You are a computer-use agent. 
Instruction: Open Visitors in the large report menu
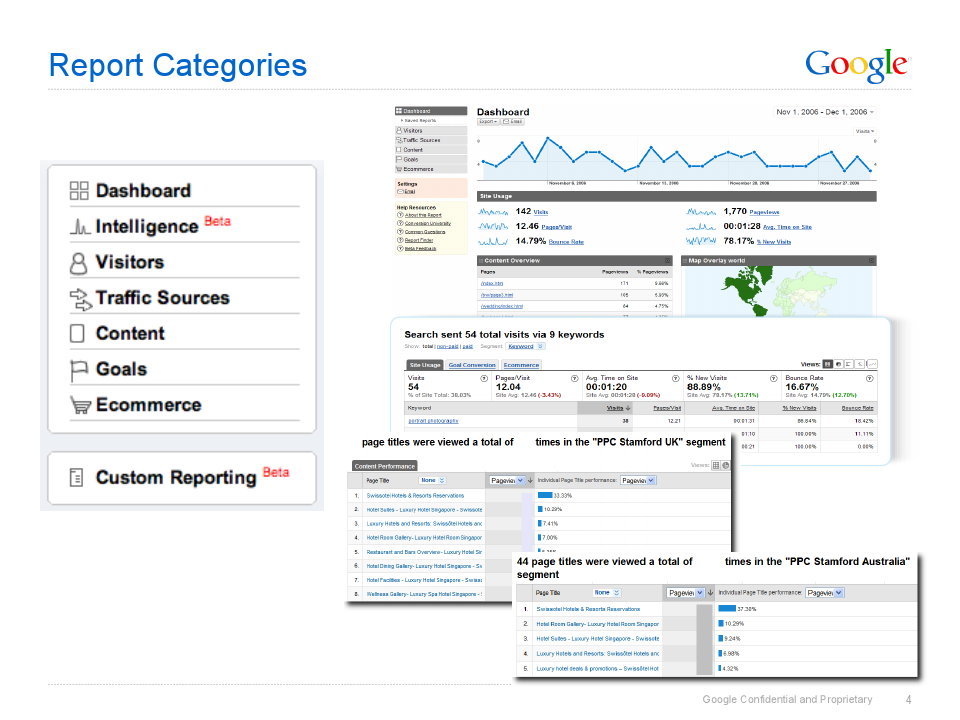(130, 262)
